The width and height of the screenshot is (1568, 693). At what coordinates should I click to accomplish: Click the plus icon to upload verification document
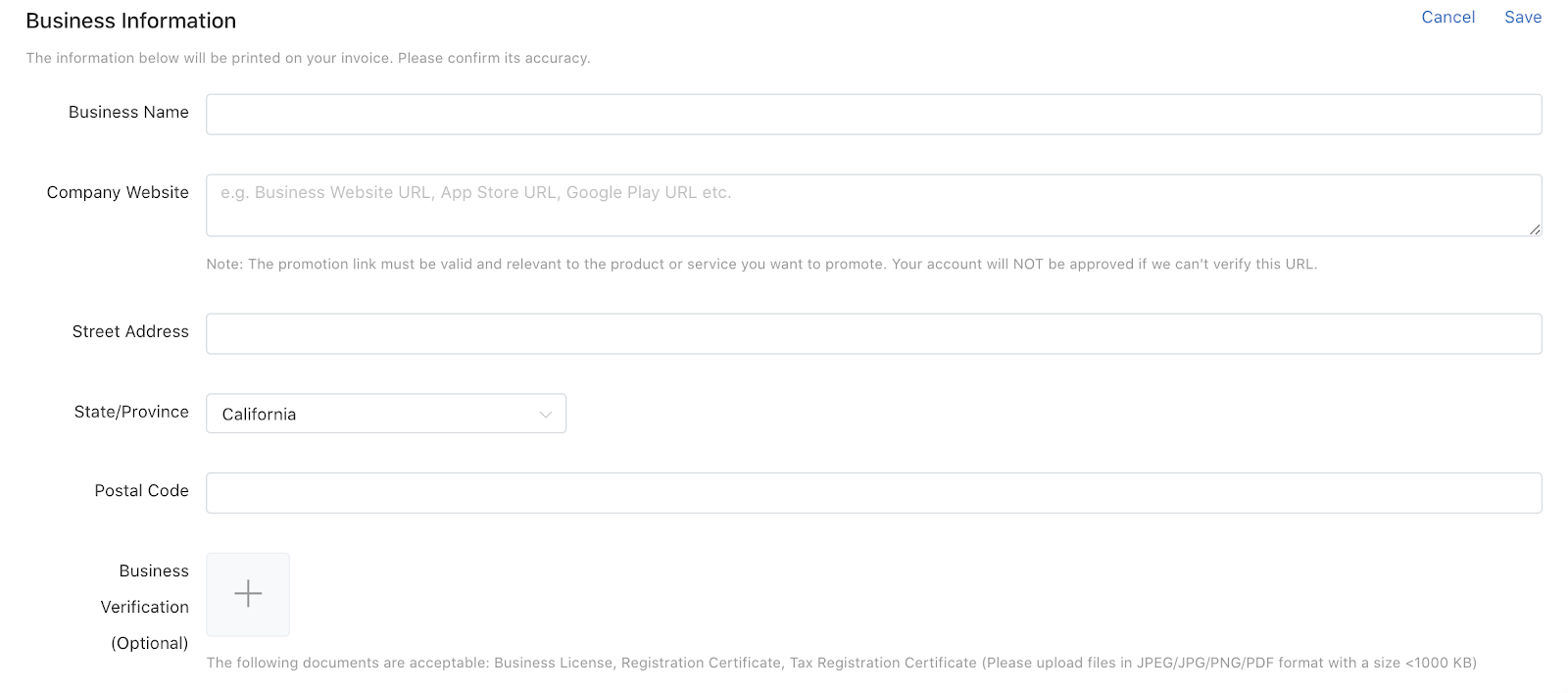pyautogui.click(x=248, y=594)
